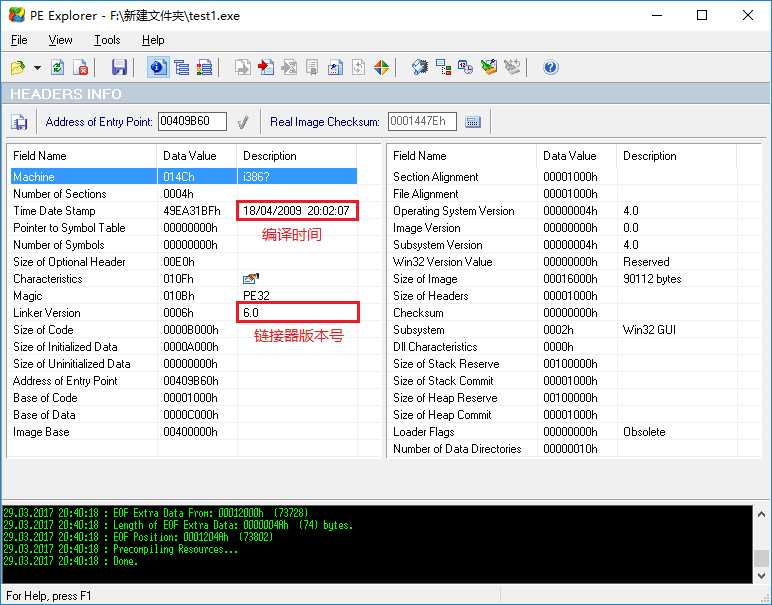This screenshot has width=772, height=605.
Task: Click the Address of Entry Point input field
Action: [x=193, y=122]
